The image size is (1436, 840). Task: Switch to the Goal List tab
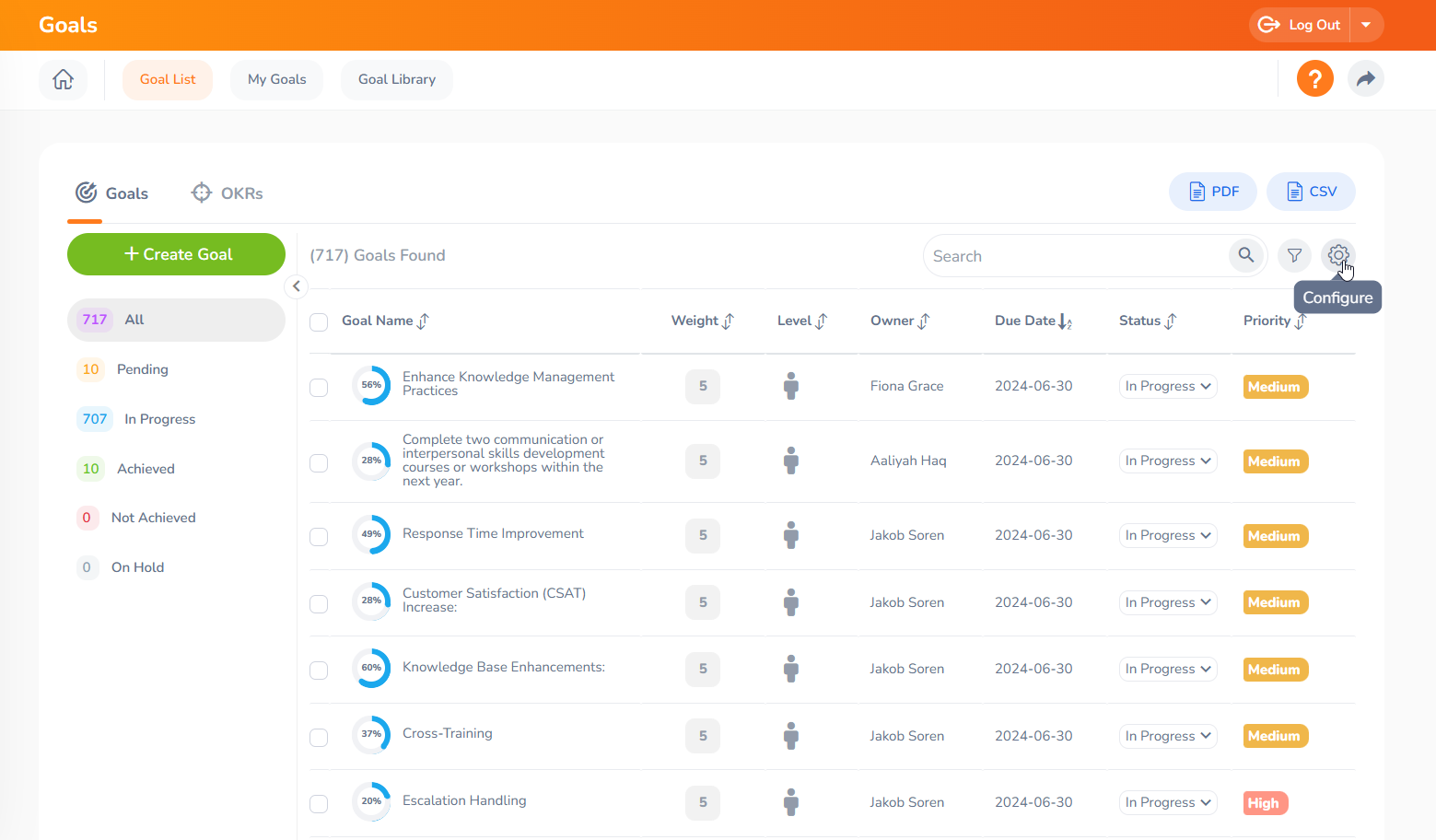click(x=168, y=79)
